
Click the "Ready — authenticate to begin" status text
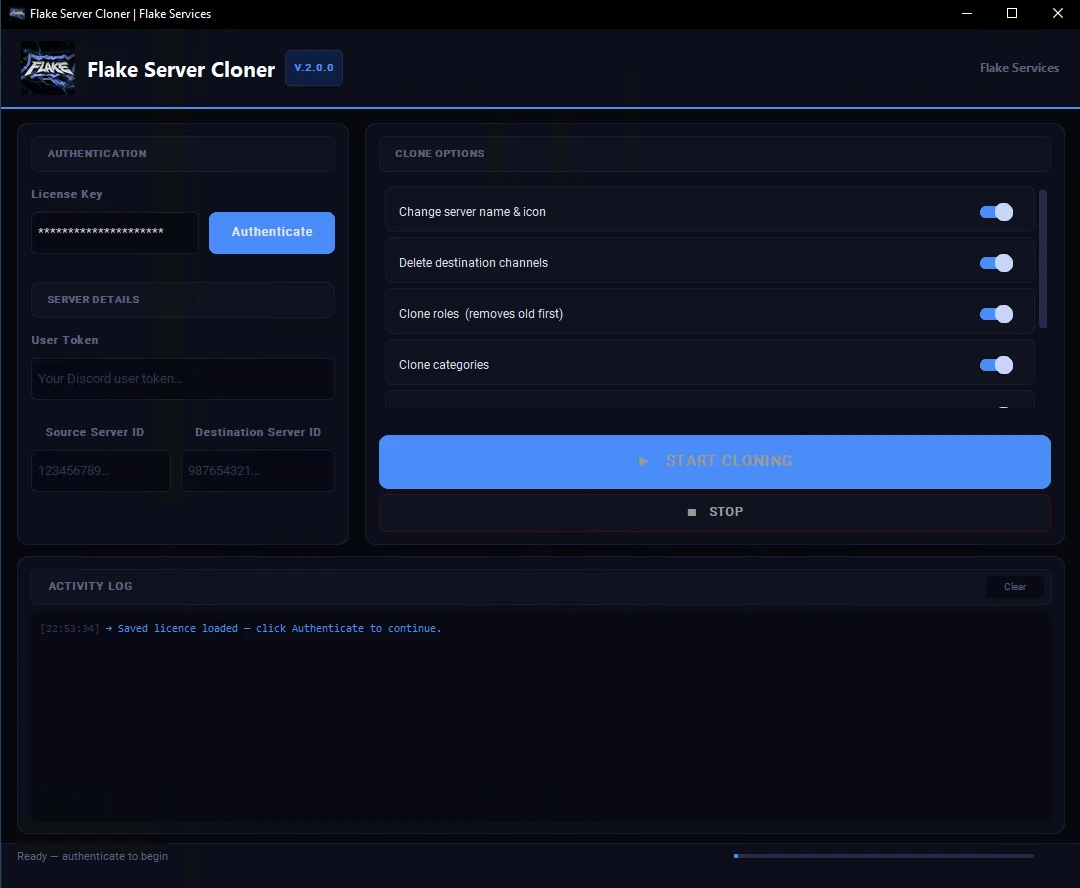tap(92, 856)
